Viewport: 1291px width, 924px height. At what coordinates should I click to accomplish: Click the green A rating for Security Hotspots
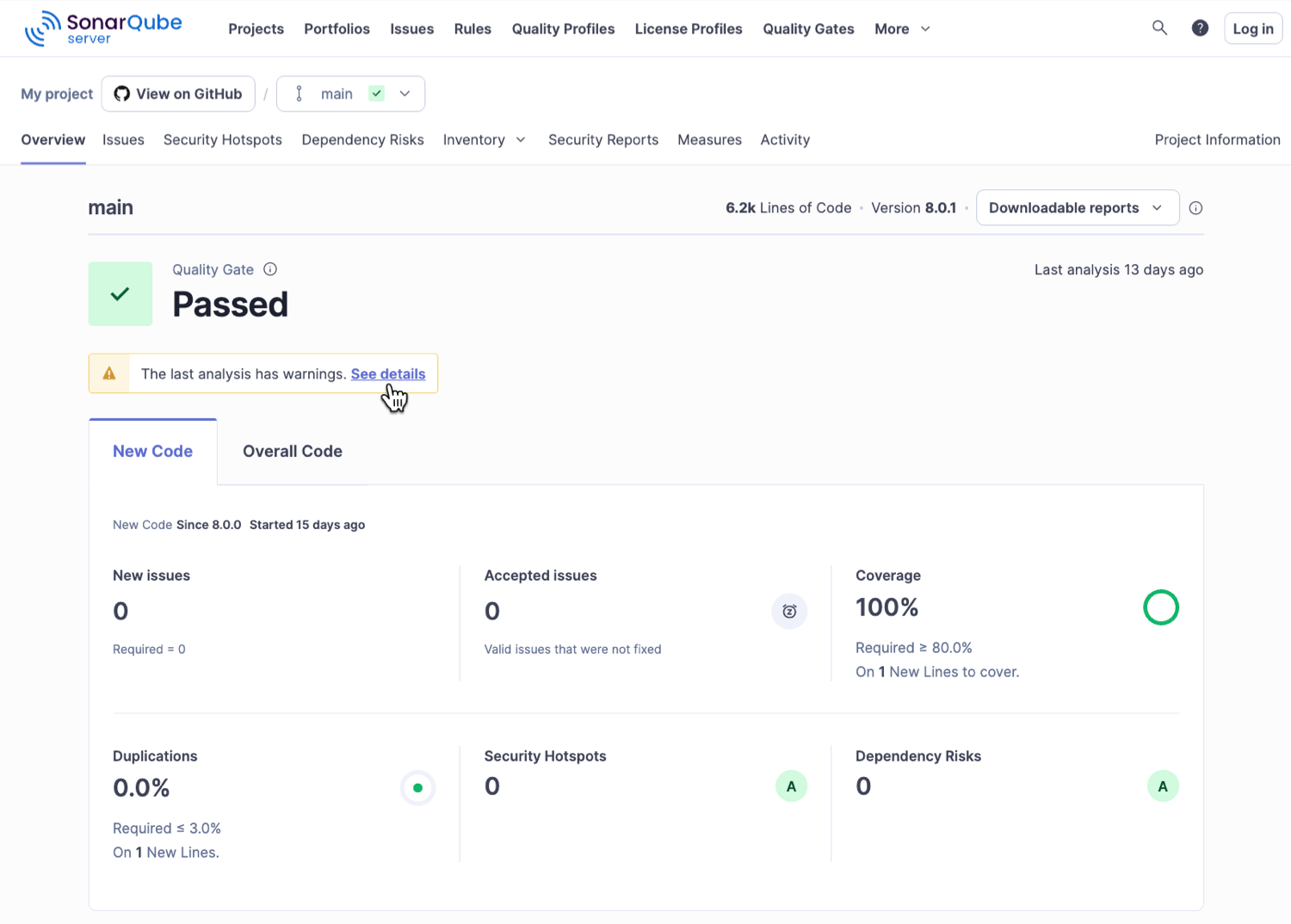(791, 785)
